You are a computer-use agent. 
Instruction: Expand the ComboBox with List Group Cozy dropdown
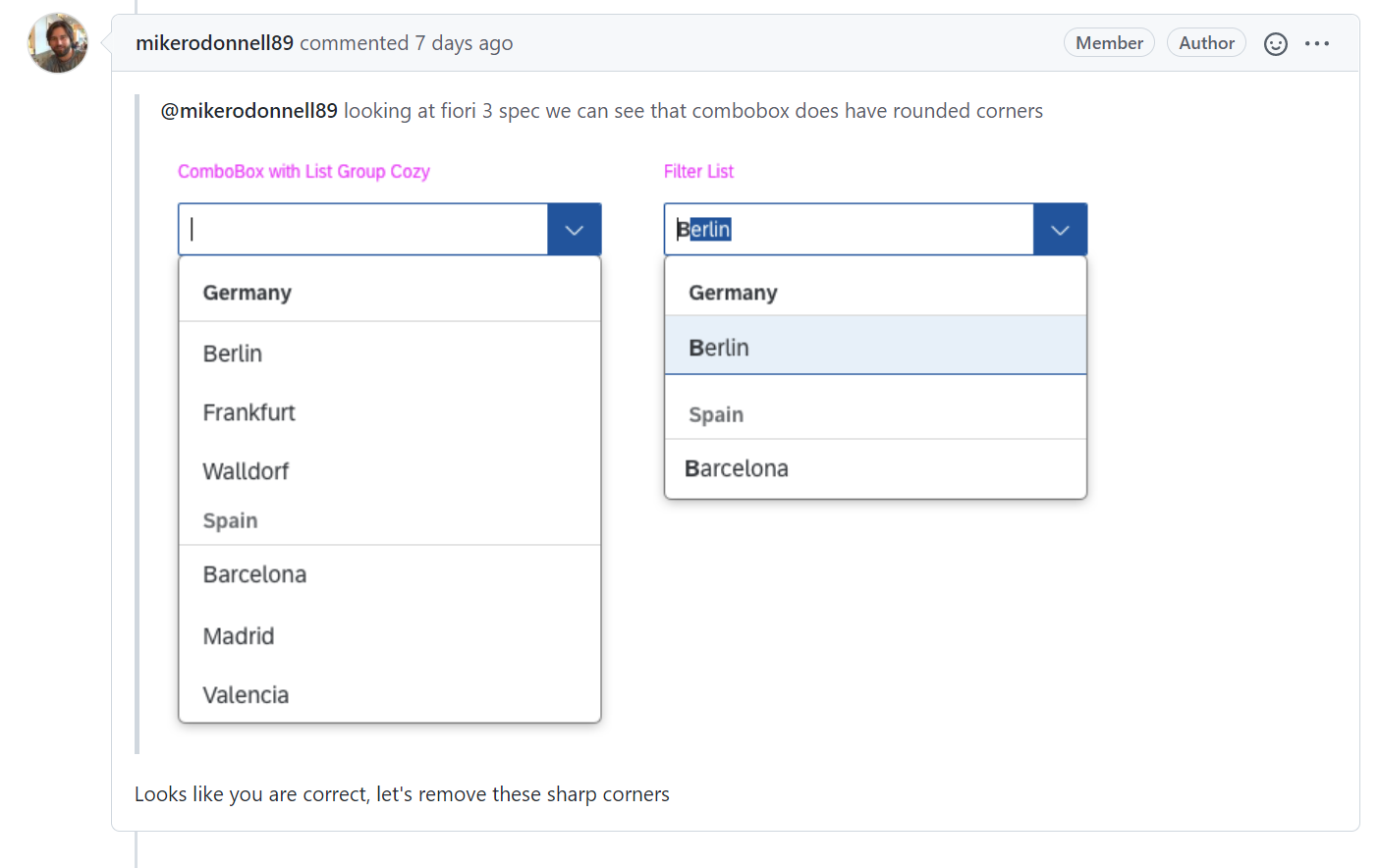click(574, 229)
